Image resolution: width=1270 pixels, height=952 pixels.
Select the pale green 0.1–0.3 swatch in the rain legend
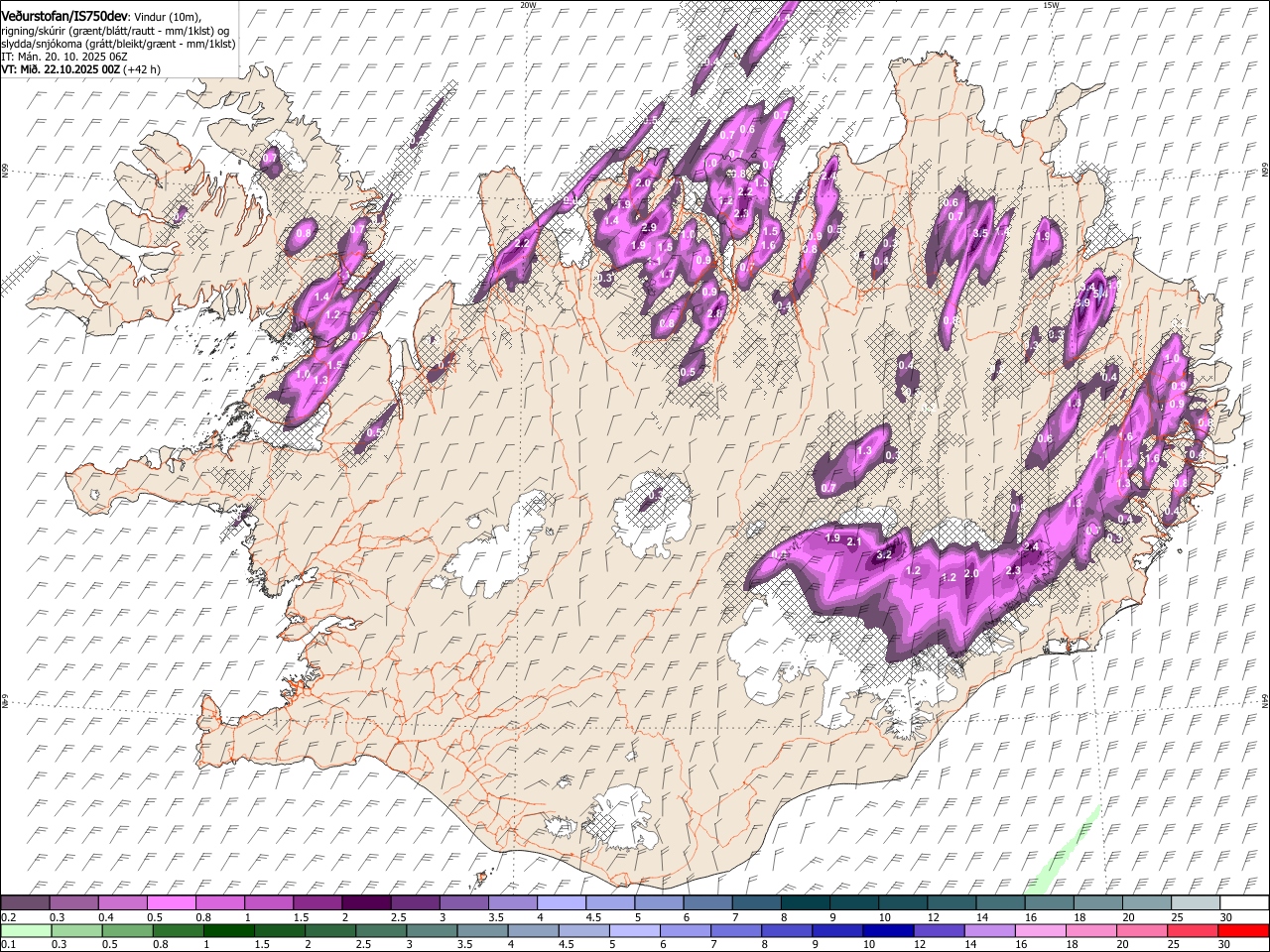25,930
